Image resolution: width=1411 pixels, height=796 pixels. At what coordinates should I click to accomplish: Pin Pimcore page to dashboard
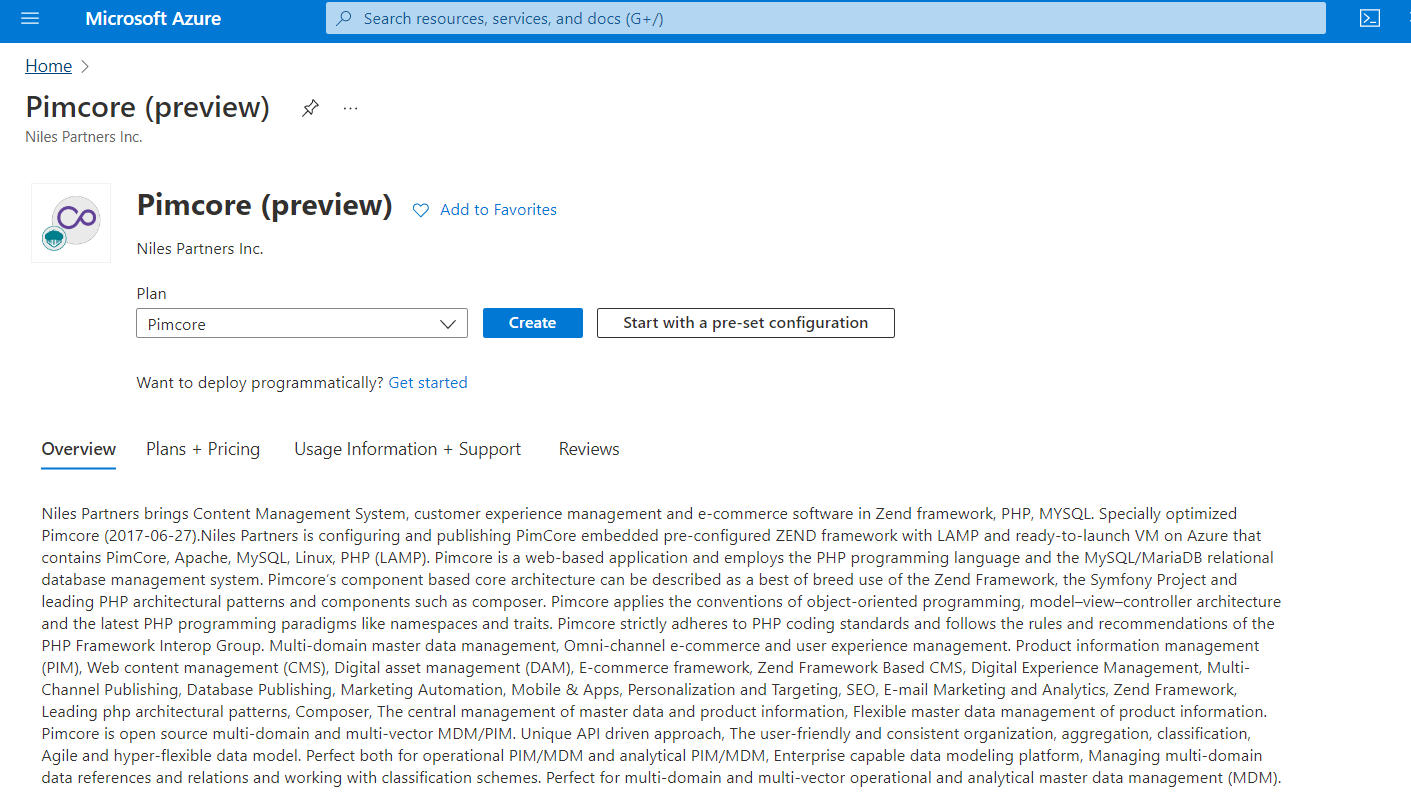click(x=310, y=108)
